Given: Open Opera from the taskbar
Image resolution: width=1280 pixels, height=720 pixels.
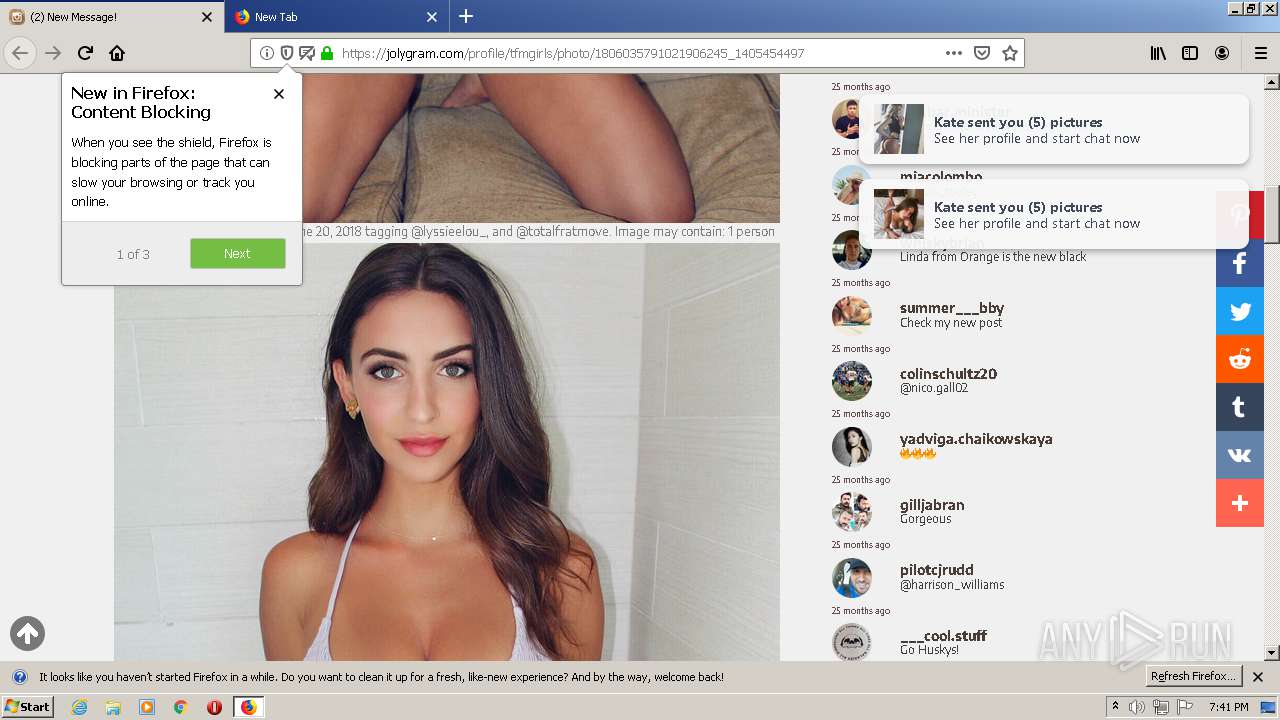Looking at the screenshot, I should coord(214,707).
